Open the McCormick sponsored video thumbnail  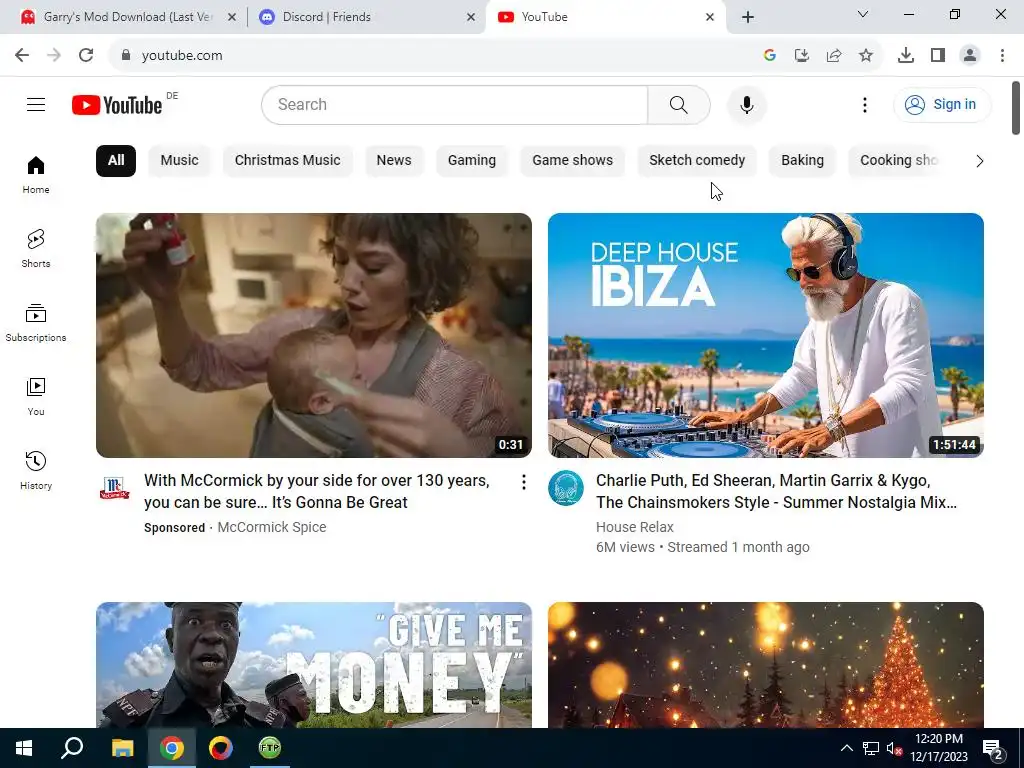tap(313, 335)
